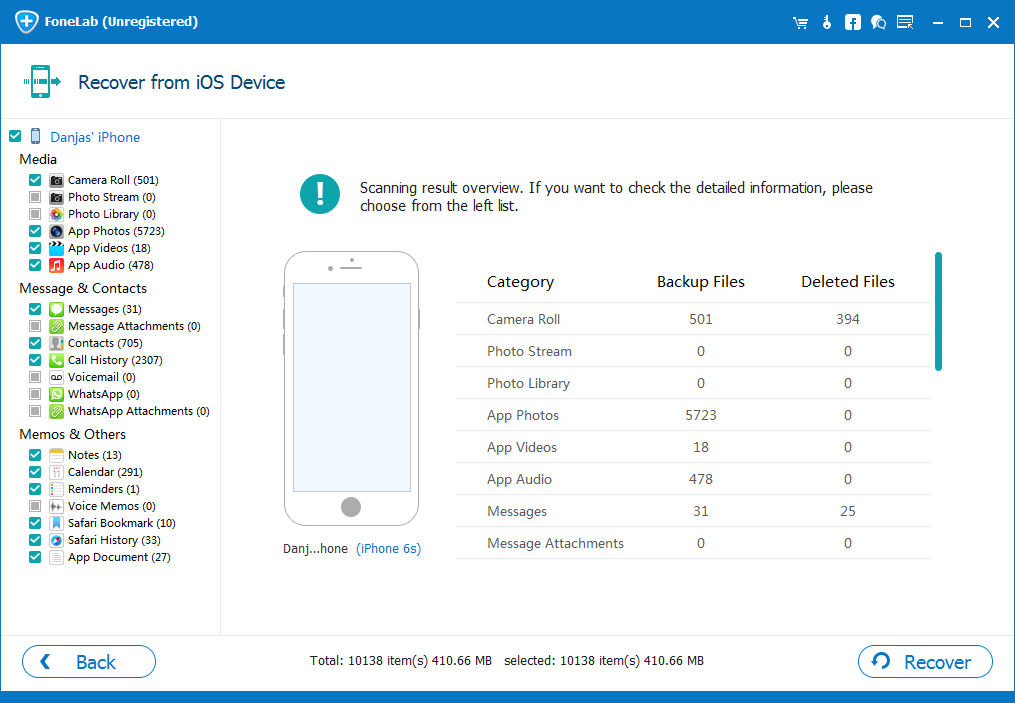Open the shopping cart purchase icon
The image size is (1015, 703).
click(800, 21)
